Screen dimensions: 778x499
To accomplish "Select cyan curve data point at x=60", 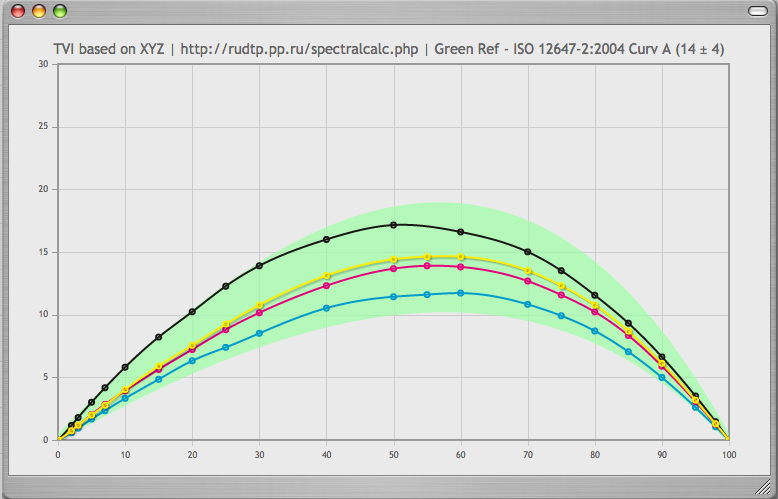I will click(x=460, y=293).
